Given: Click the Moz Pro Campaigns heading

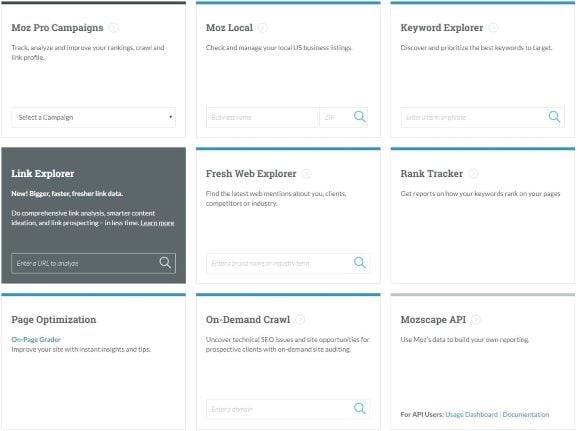Looking at the screenshot, I should pyautogui.click(x=58, y=28).
